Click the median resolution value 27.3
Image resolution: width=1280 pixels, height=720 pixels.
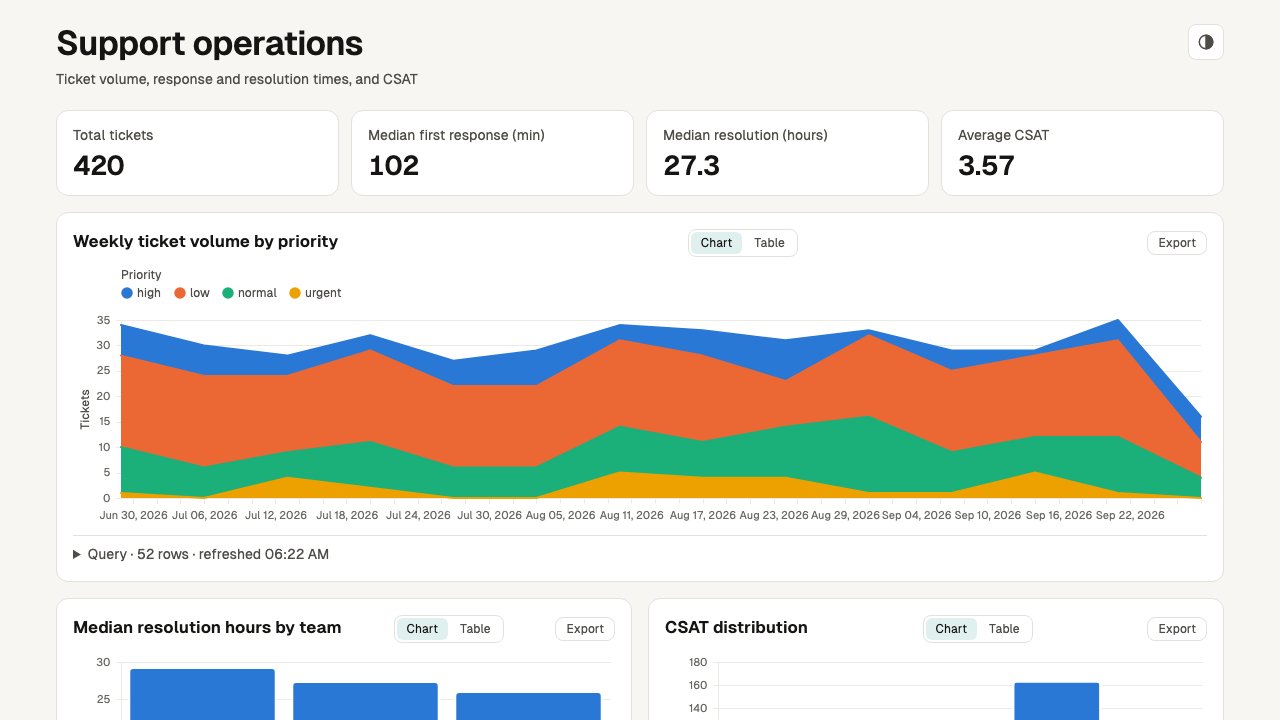pyautogui.click(x=692, y=166)
